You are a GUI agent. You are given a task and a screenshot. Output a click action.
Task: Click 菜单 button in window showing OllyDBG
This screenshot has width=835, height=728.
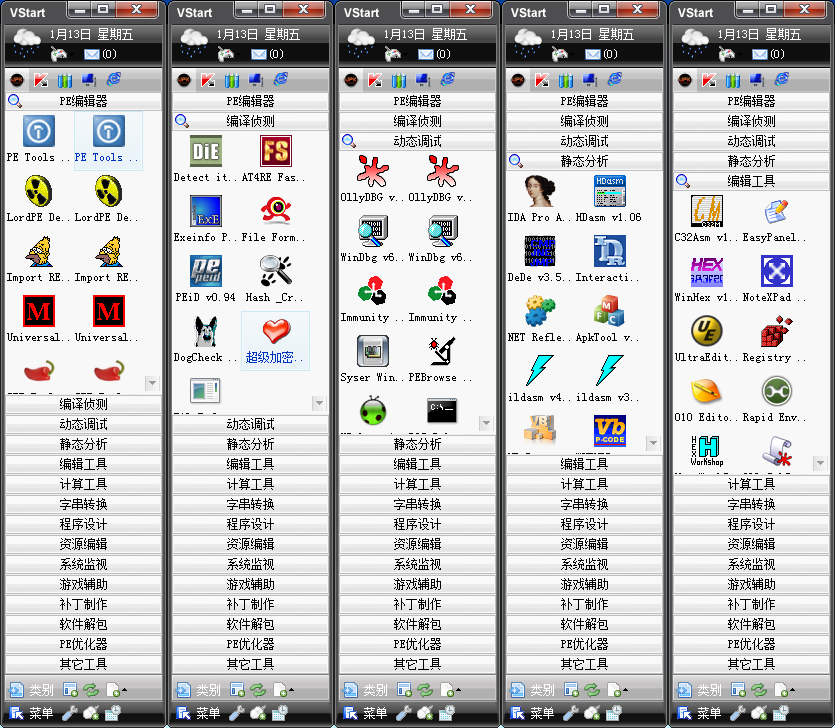[x=365, y=713]
